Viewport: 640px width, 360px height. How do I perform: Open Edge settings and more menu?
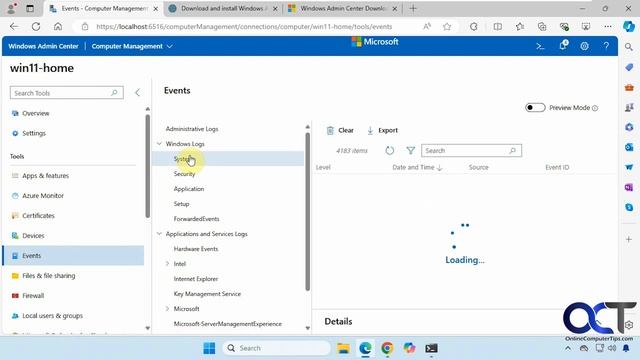[x=608, y=27]
